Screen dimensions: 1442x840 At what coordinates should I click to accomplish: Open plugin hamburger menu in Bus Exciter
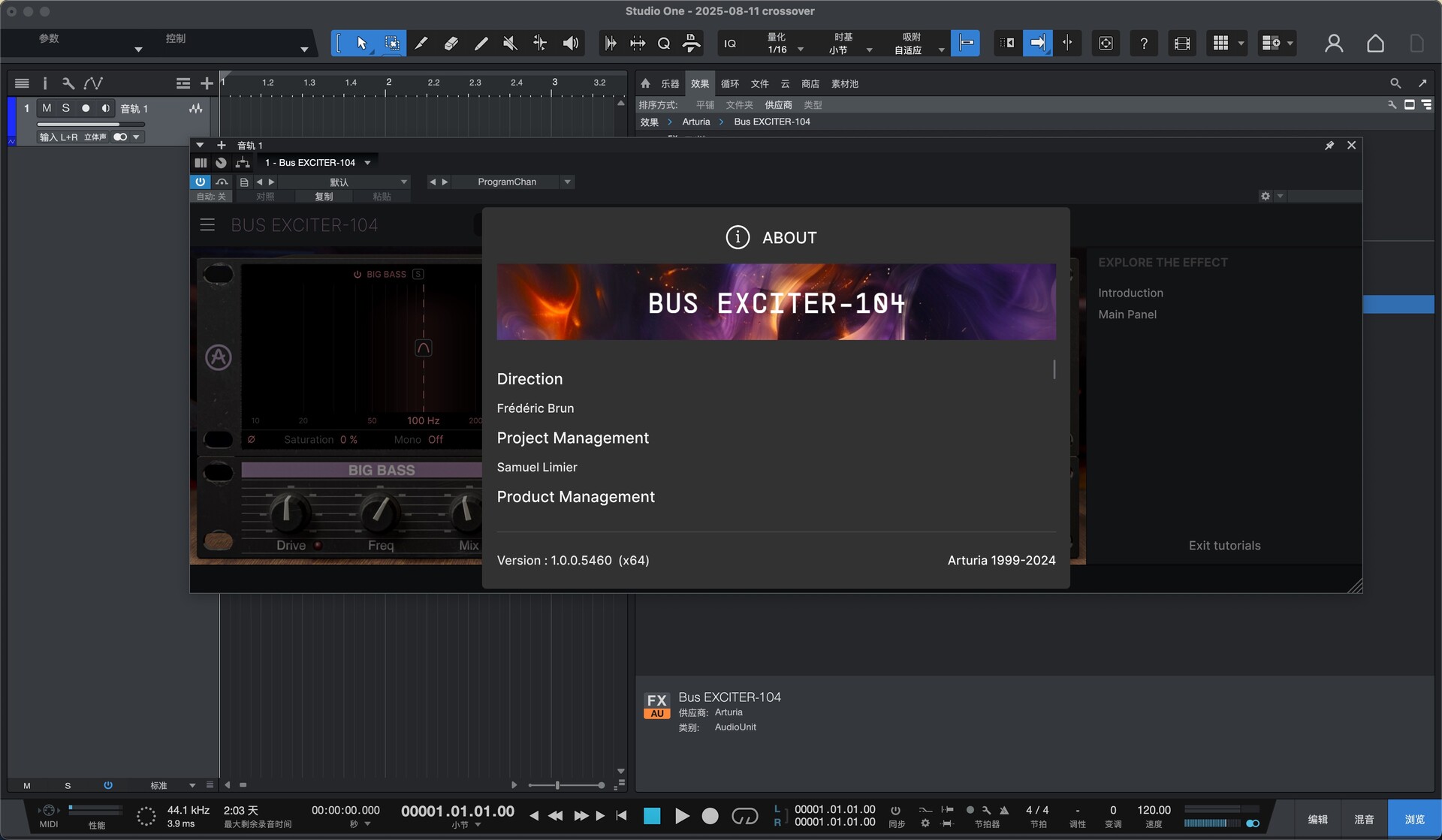207,224
